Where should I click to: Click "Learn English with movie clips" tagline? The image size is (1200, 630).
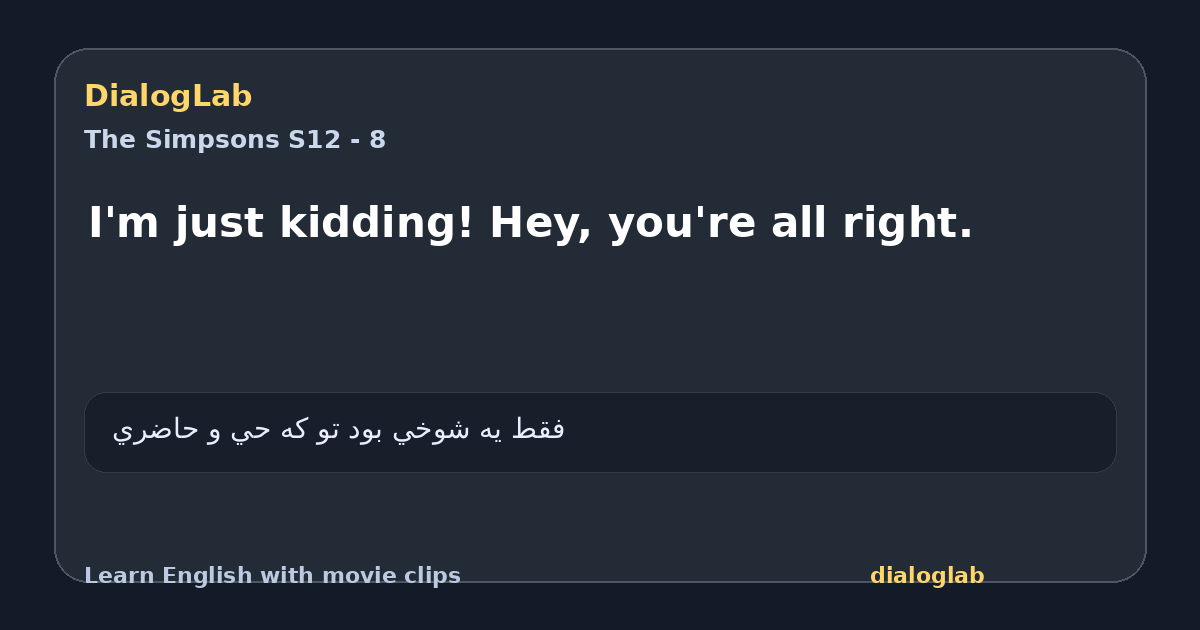[x=272, y=576]
